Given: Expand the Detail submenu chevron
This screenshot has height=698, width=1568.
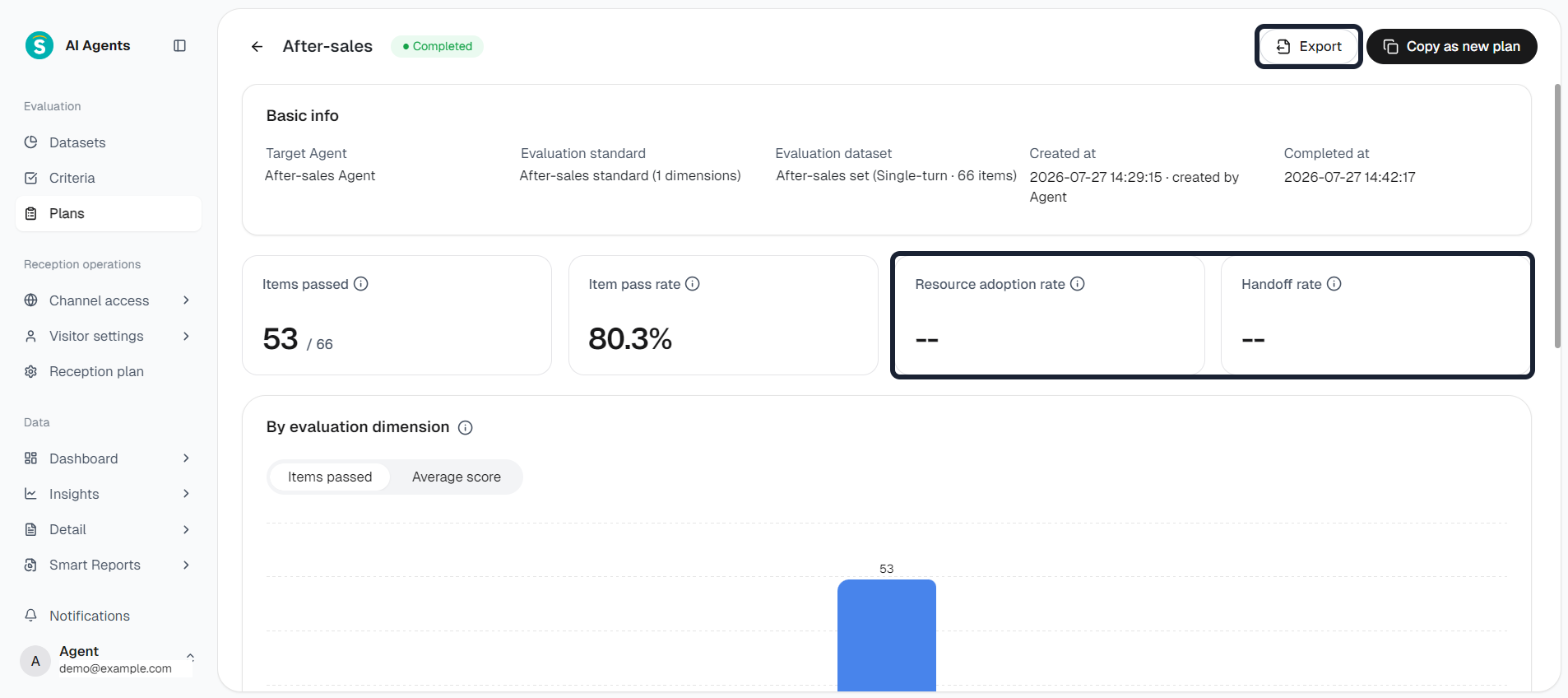Looking at the screenshot, I should 186,529.
